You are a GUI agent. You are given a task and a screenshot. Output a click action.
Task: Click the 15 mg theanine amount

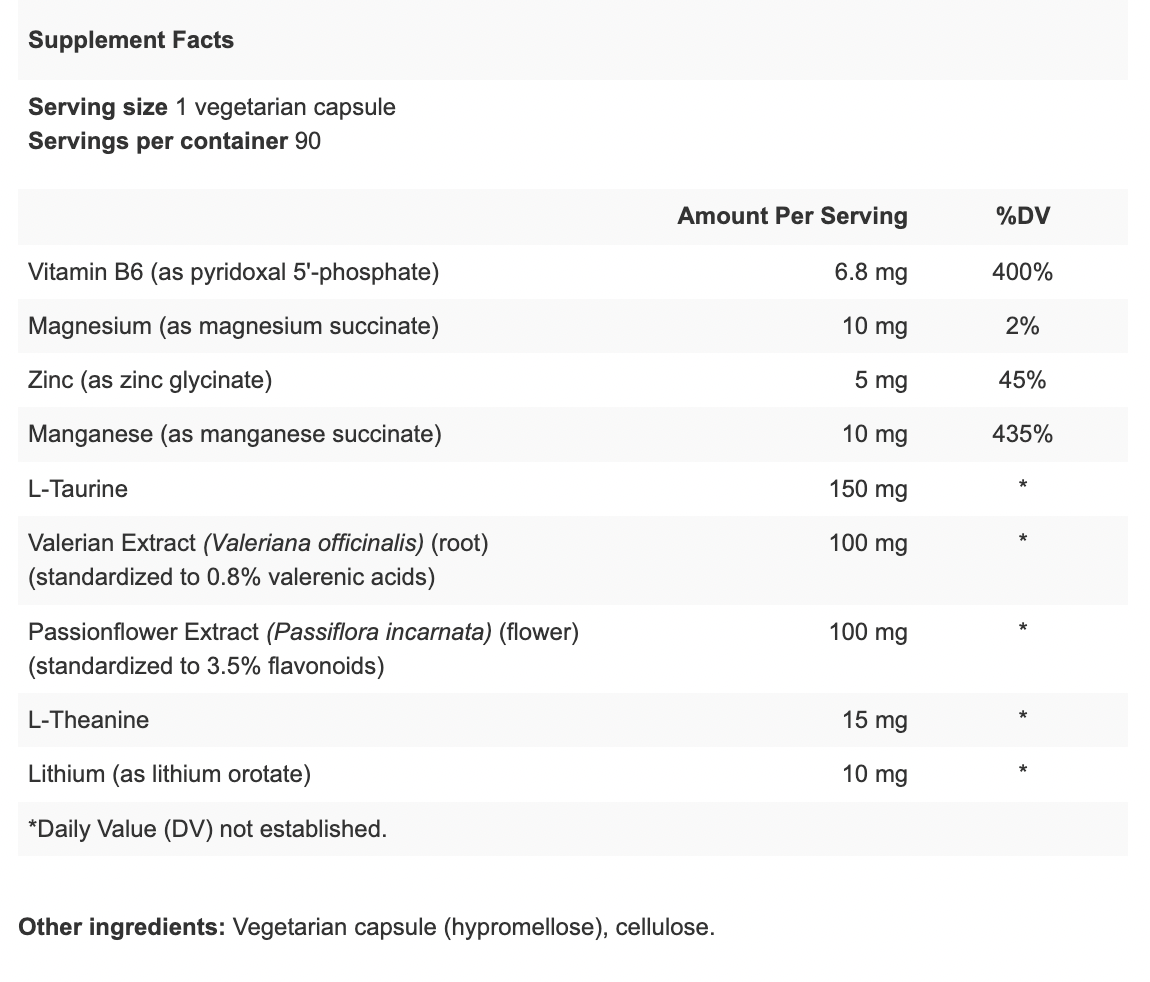(875, 719)
